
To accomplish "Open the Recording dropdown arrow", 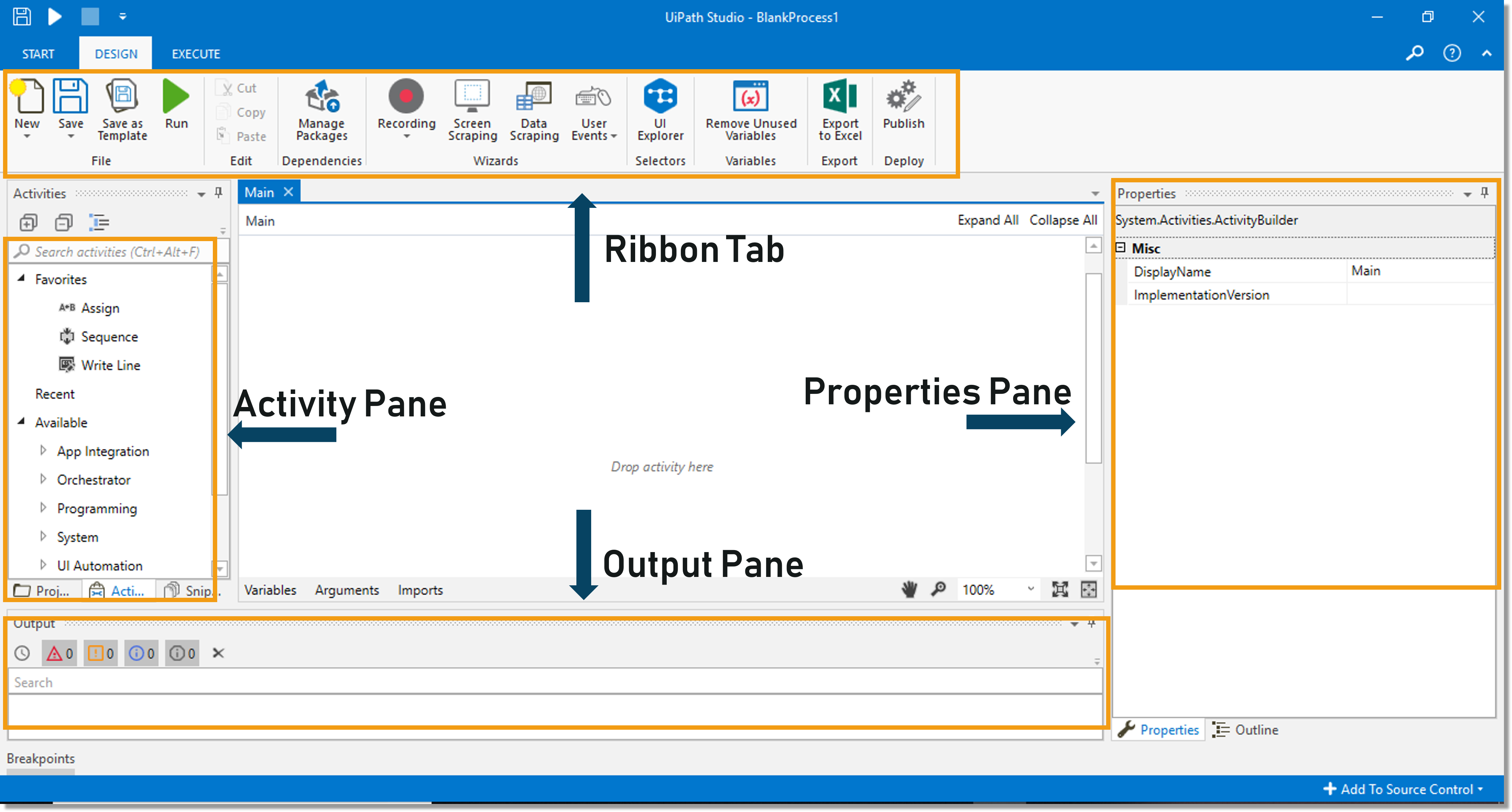I will pyautogui.click(x=406, y=137).
